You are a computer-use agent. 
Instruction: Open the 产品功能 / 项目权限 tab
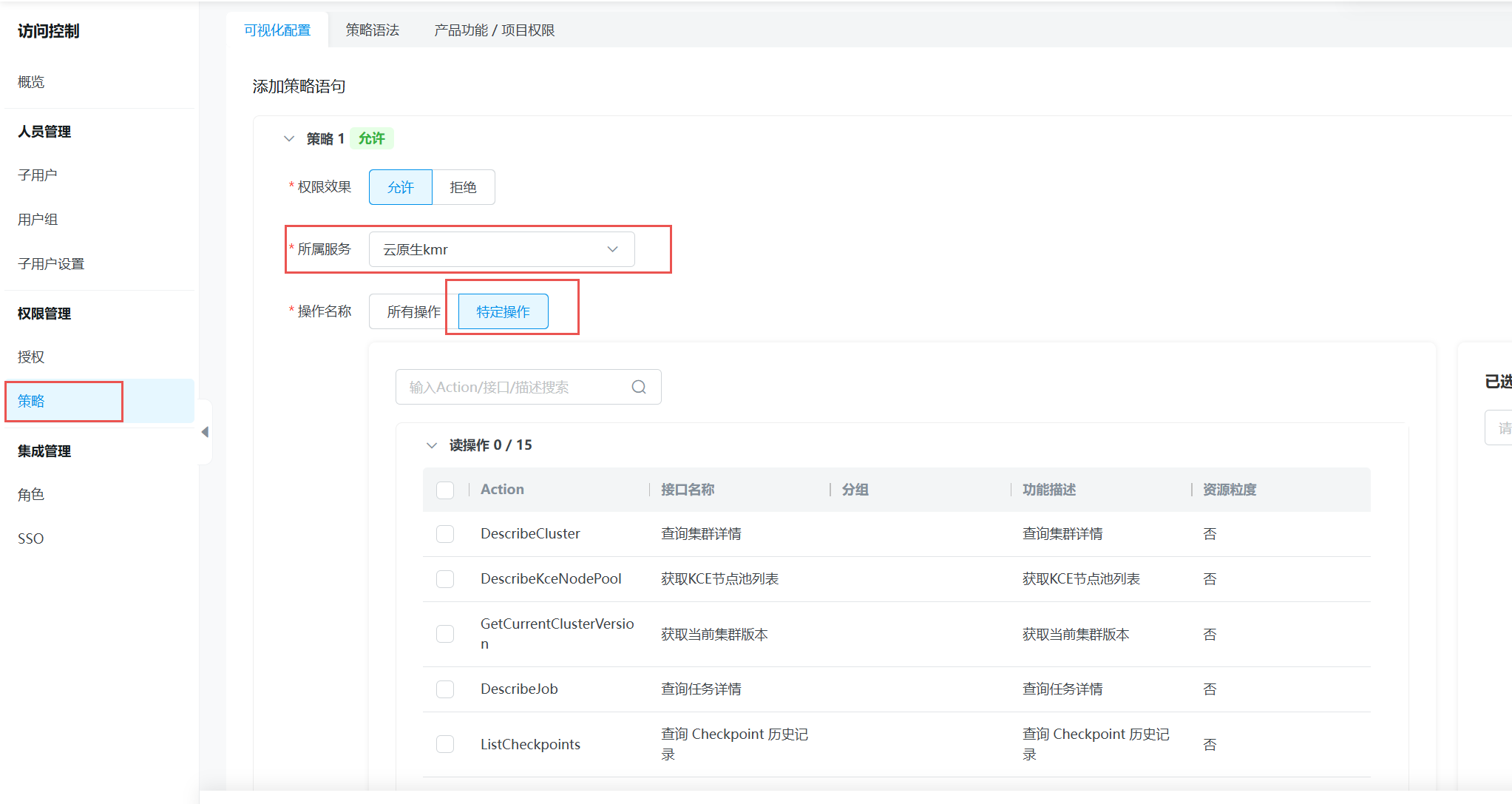tap(494, 30)
